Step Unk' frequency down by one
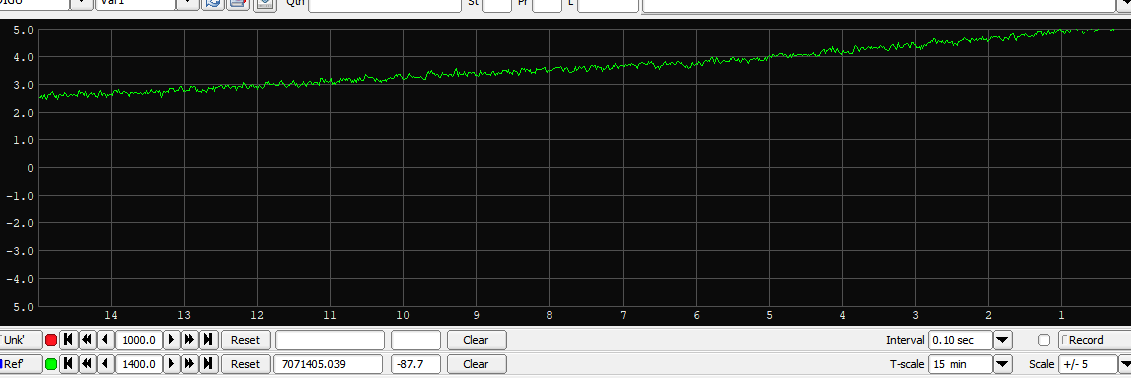 coord(105,340)
